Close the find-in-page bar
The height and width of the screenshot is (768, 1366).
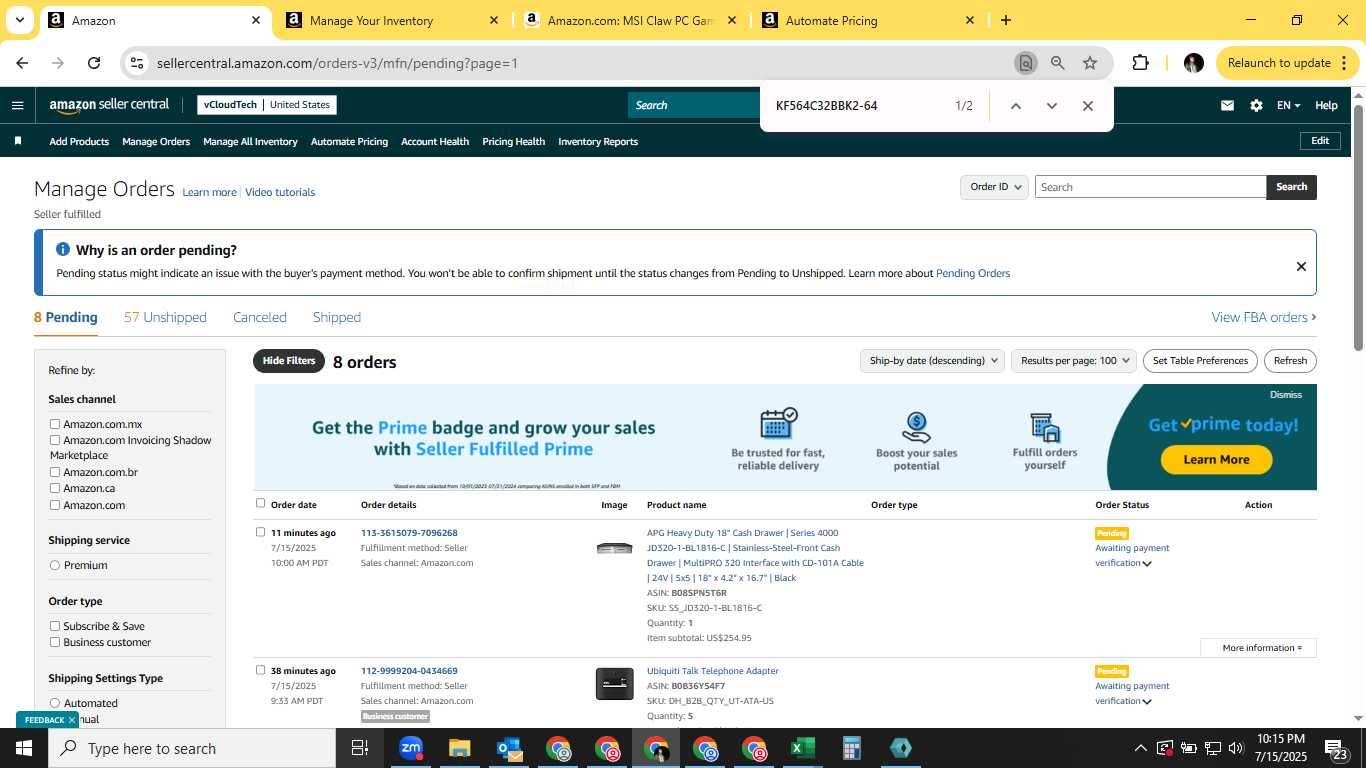click(1088, 106)
